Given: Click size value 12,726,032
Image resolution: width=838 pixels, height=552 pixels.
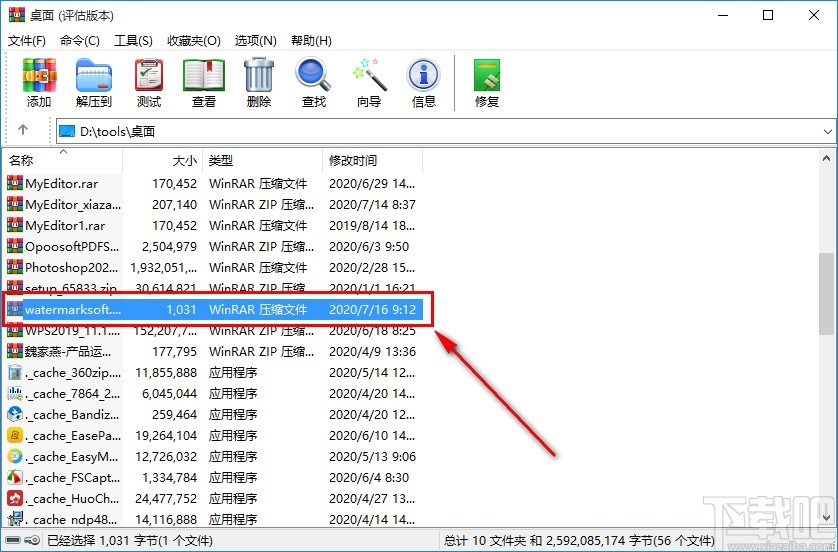Looking at the screenshot, I should point(166,456).
